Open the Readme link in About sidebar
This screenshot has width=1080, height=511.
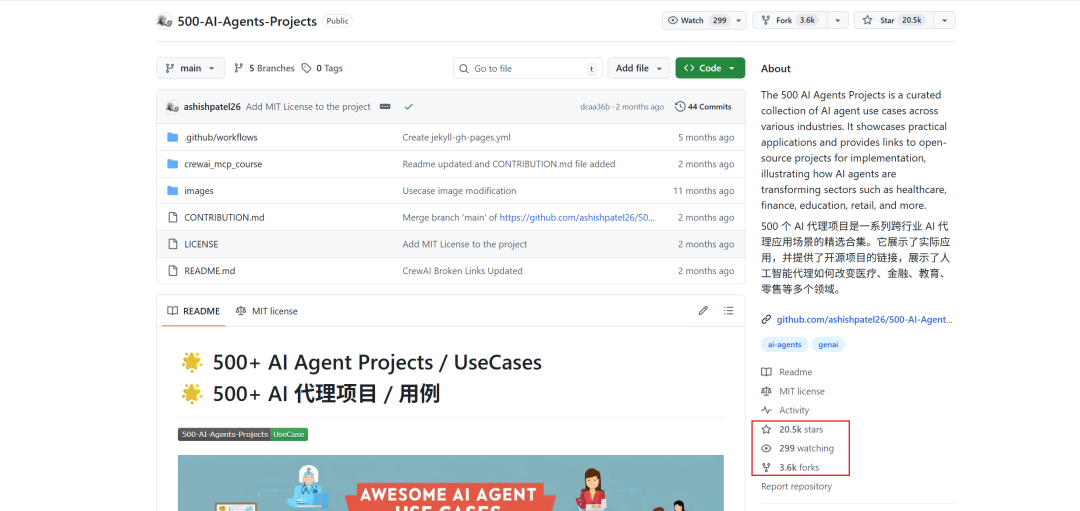point(787,372)
